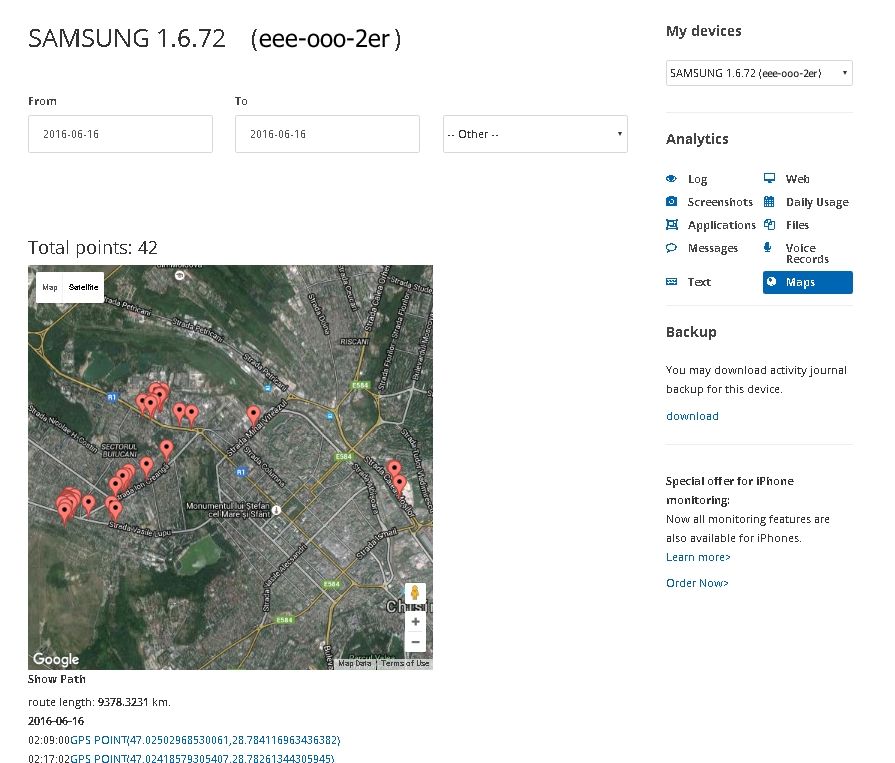
Task: Click the Log eye icon
Action: click(x=671, y=179)
